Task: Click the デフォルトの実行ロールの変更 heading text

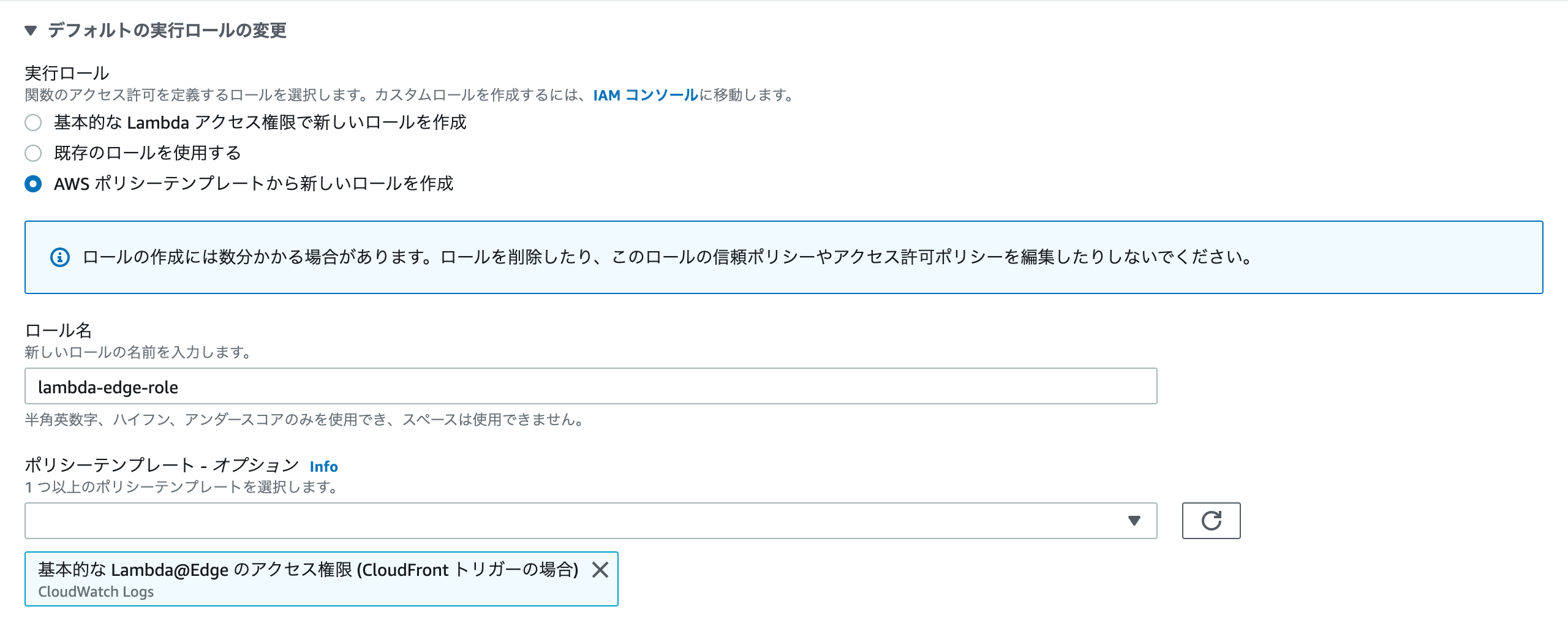Action: pos(167,30)
